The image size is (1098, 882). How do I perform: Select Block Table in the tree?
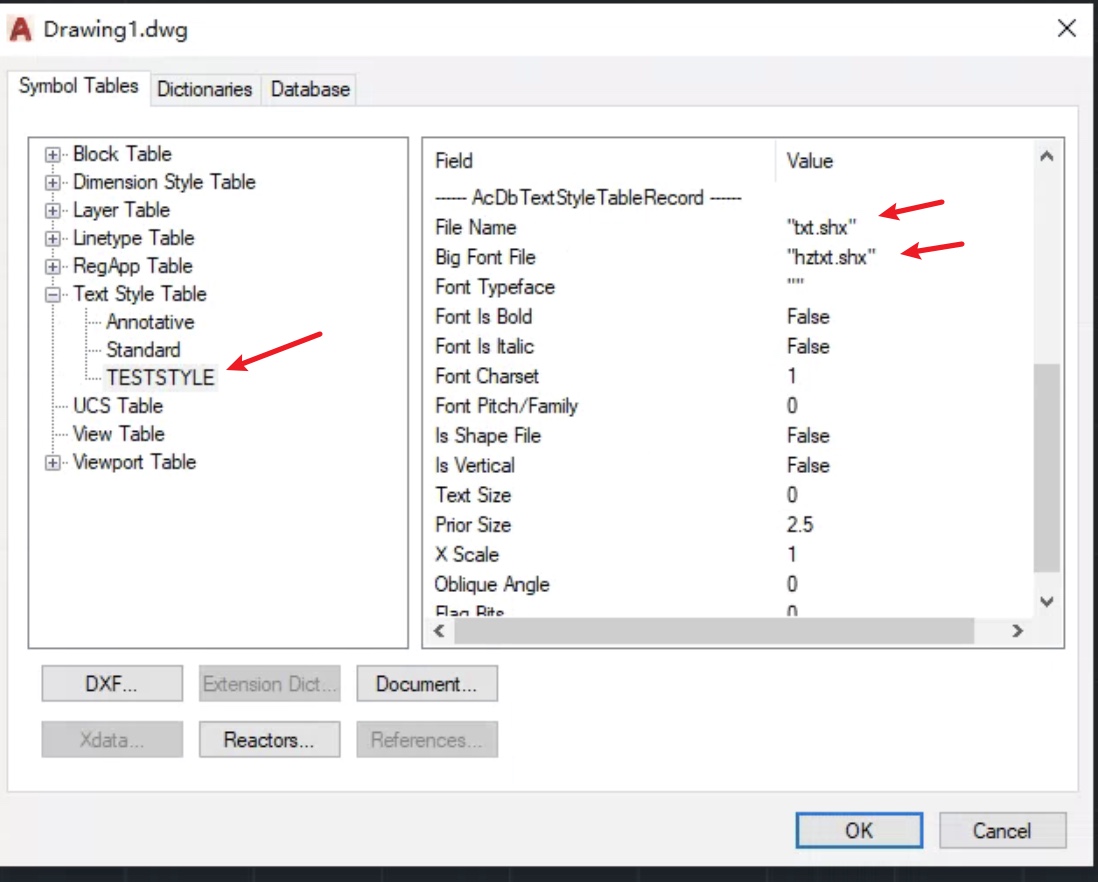click(x=122, y=154)
